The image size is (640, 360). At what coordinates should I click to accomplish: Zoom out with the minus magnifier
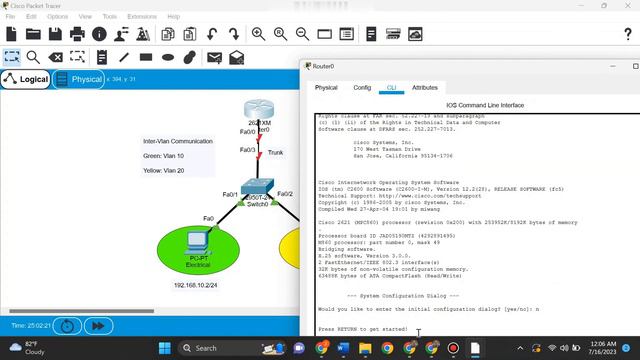click(302, 34)
